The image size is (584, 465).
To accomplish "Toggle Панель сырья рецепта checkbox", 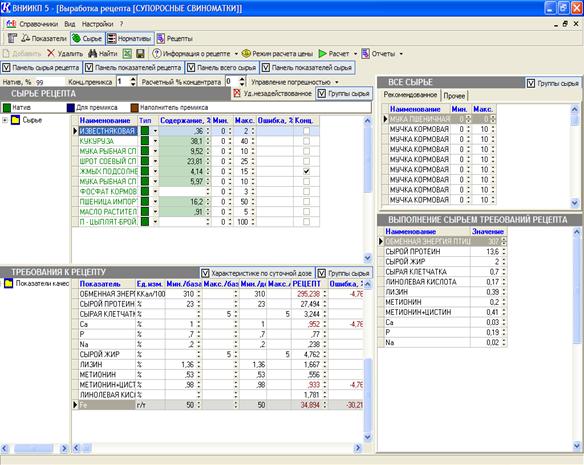I will pos(6,68).
